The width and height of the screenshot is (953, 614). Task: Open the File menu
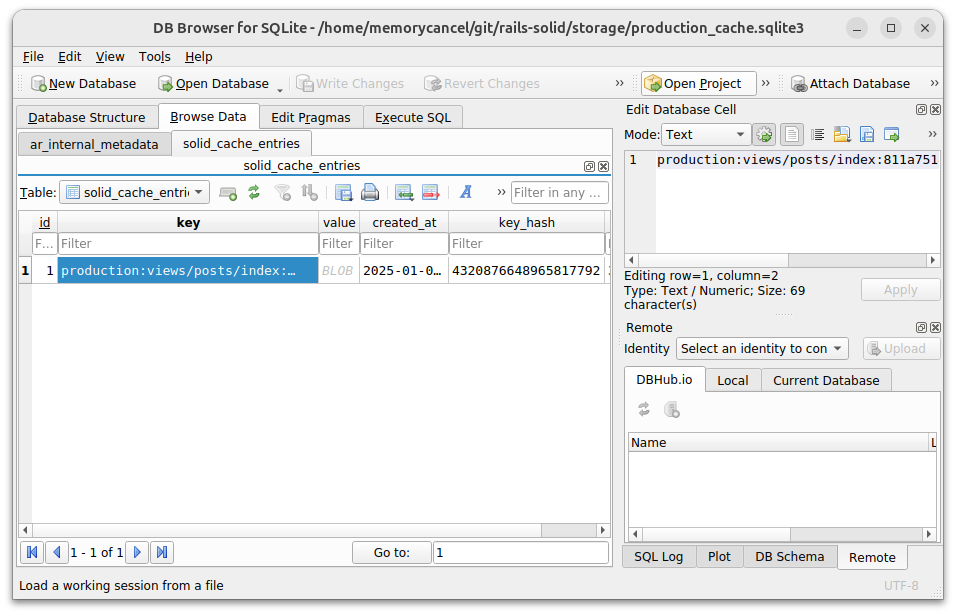[x=33, y=57]
